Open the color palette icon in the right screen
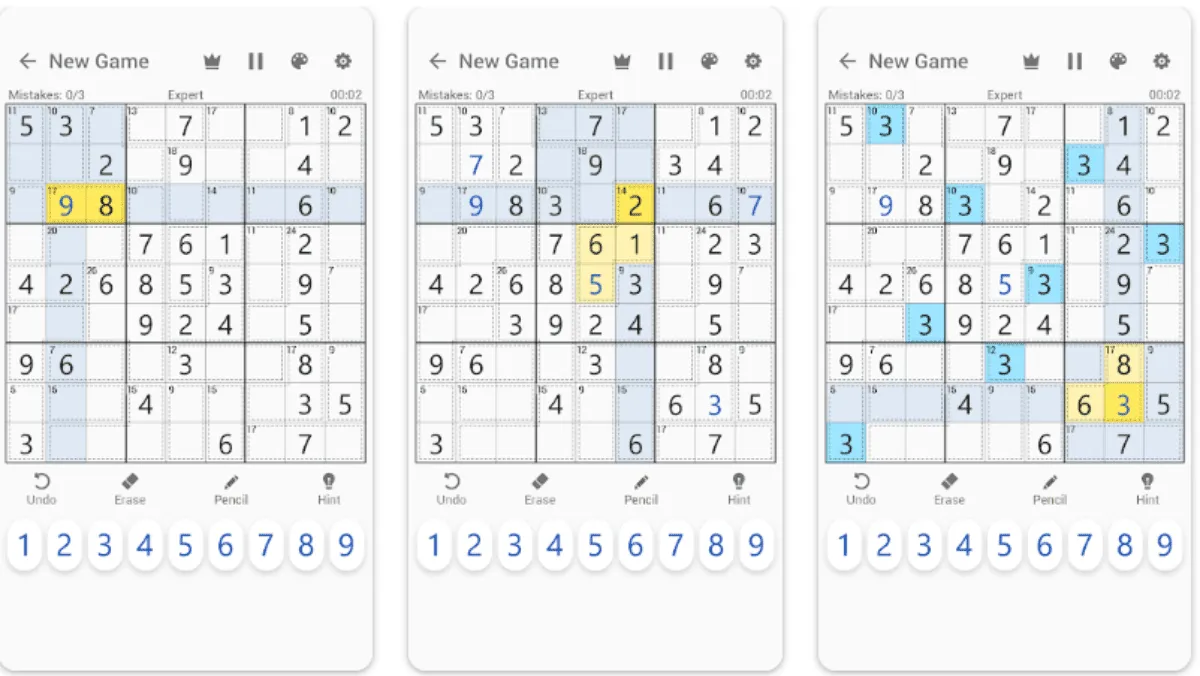 click(x=1118, y=61)
